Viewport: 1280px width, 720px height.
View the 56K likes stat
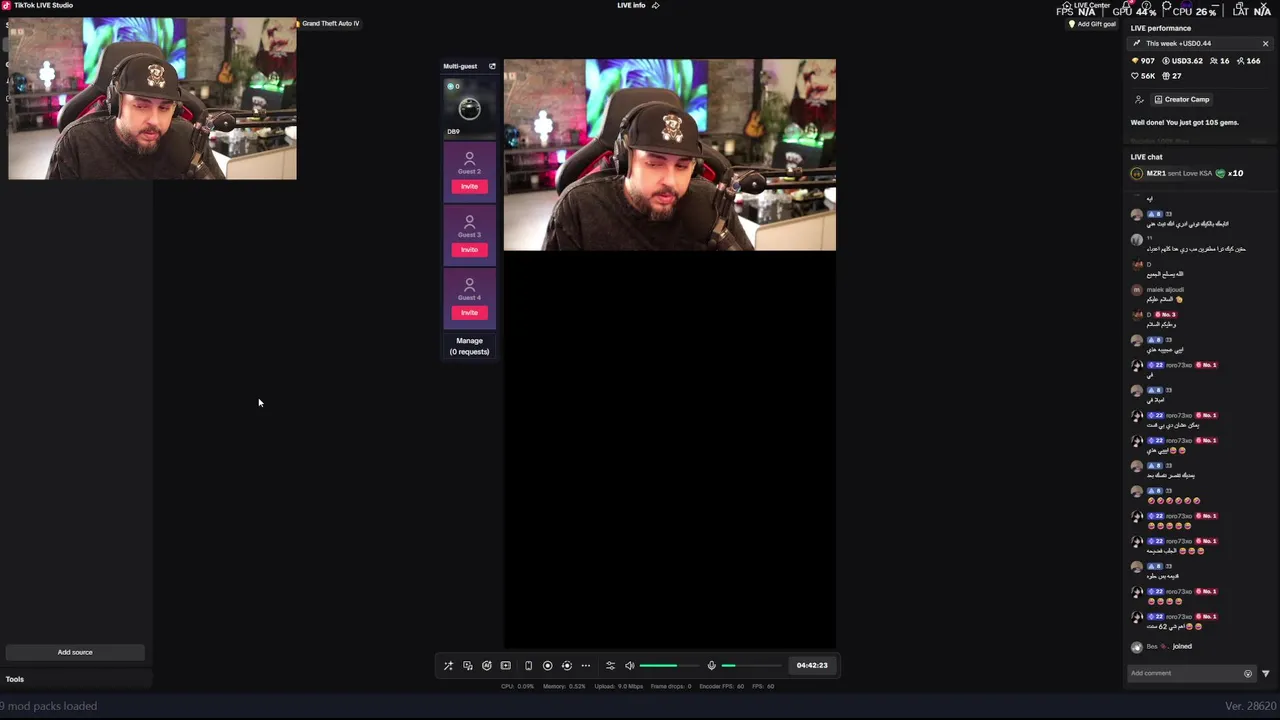[1143, 76]
